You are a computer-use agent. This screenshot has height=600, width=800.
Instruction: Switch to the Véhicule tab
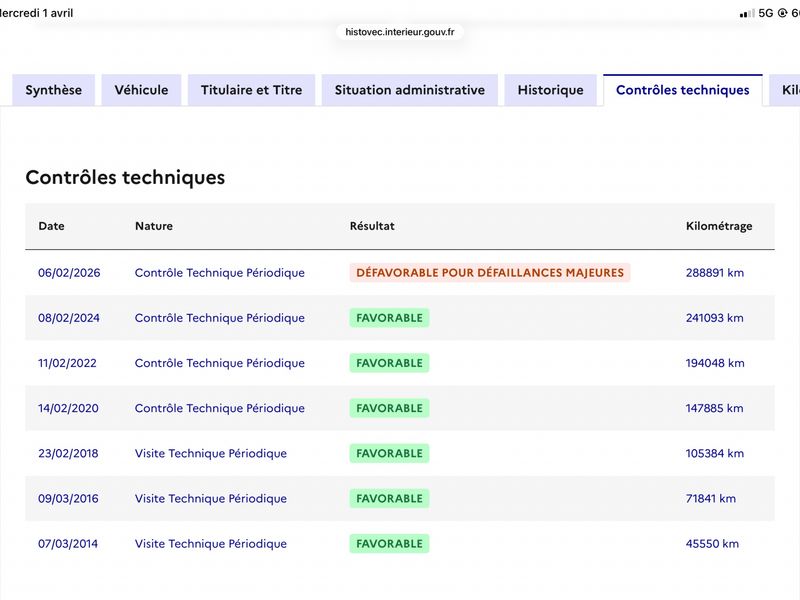141,90
